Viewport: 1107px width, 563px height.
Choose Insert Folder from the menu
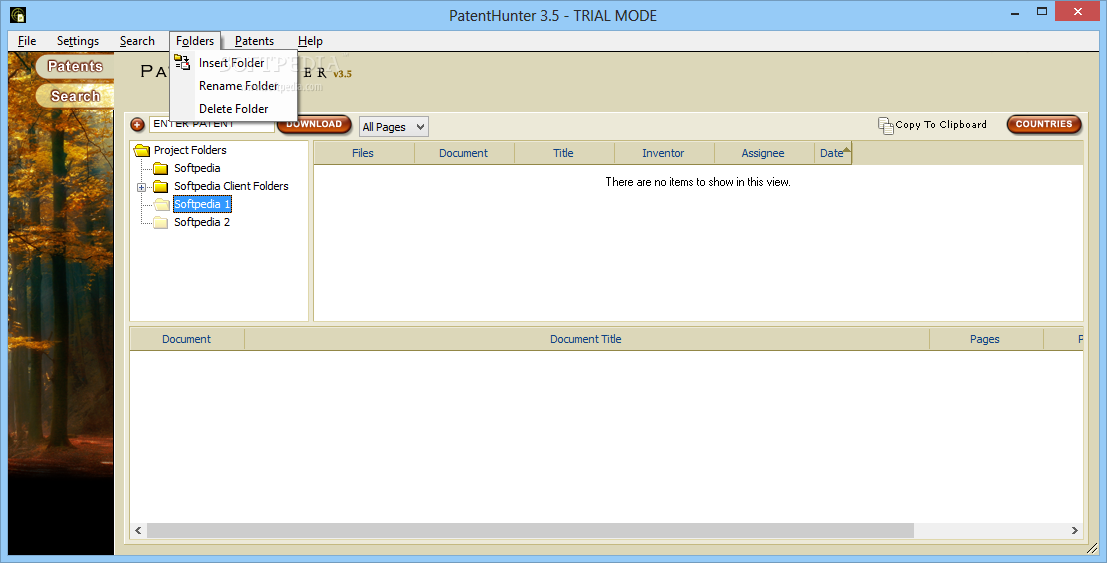[x=234, y=63]
